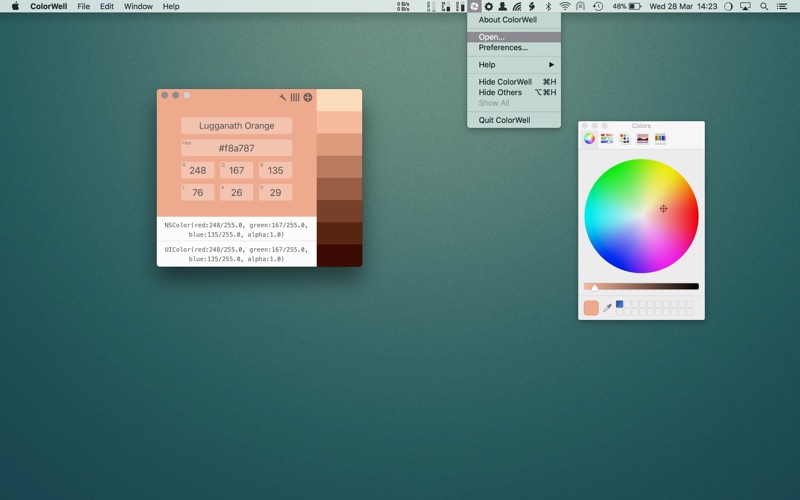
Task: Click the Lugganath Orange color name field
Action: pyautogui.click(x=237, y=126)
